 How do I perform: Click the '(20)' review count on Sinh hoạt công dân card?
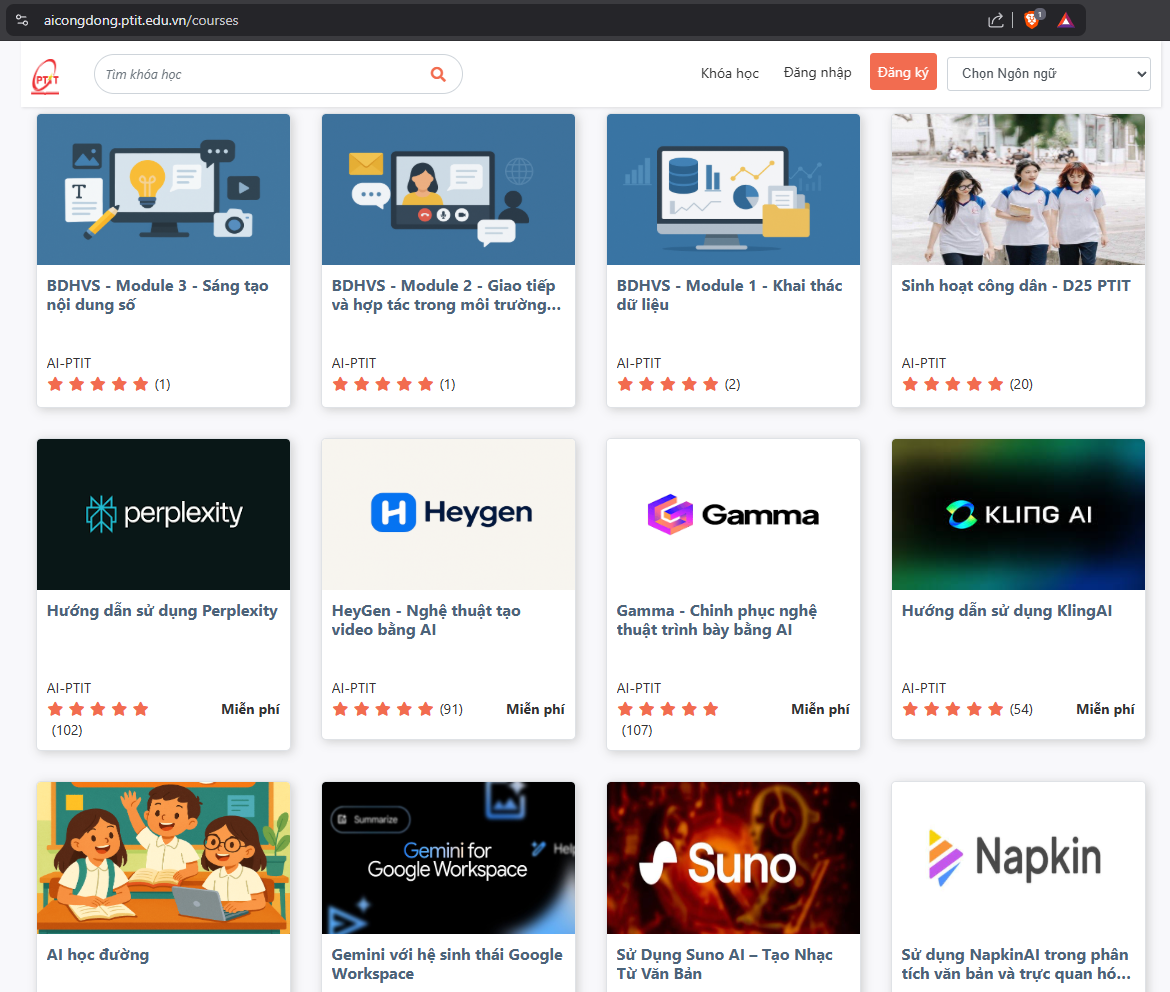coord(1021,384)
